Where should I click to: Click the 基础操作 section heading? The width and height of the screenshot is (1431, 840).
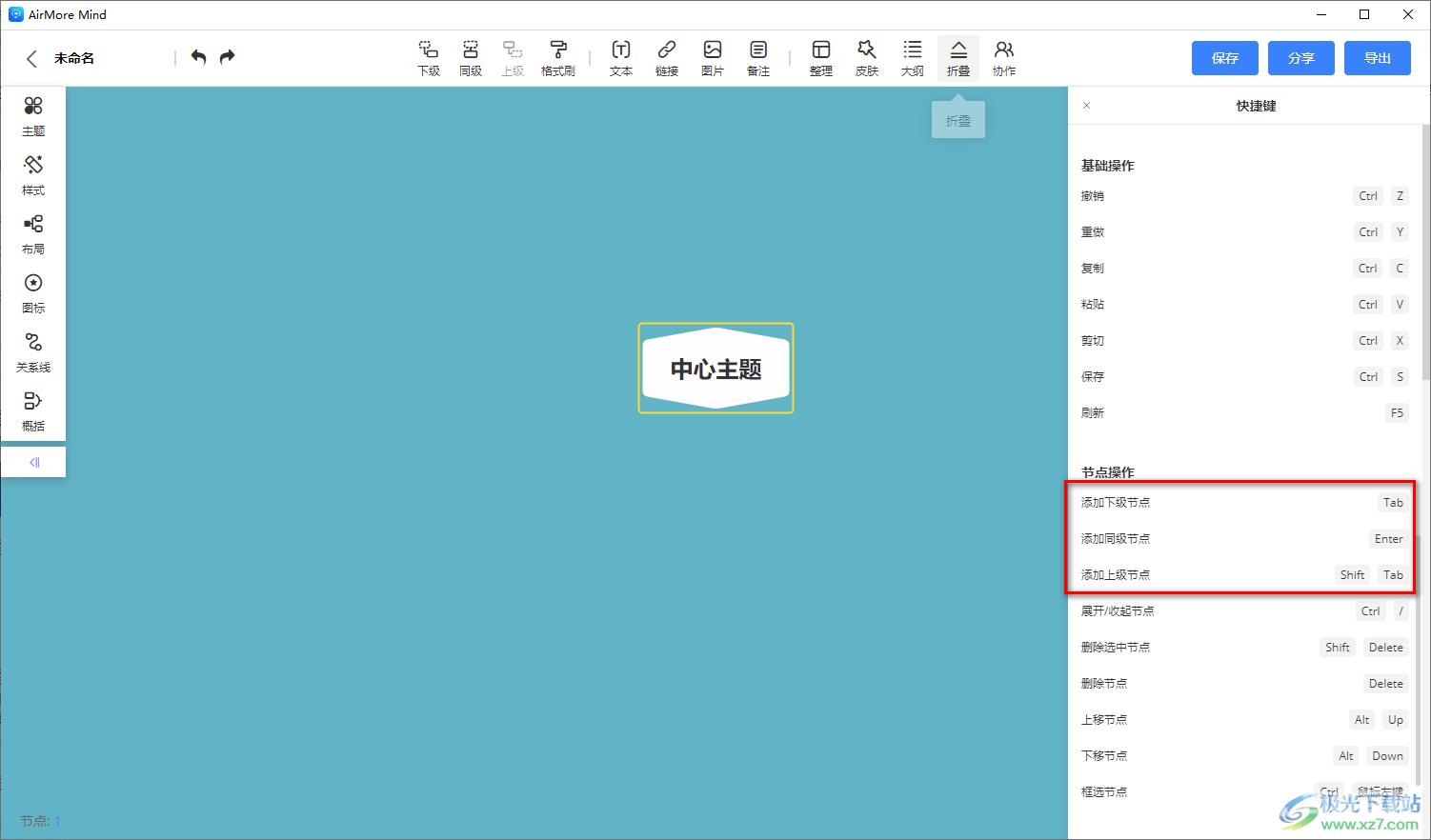tap(1107, 166)
